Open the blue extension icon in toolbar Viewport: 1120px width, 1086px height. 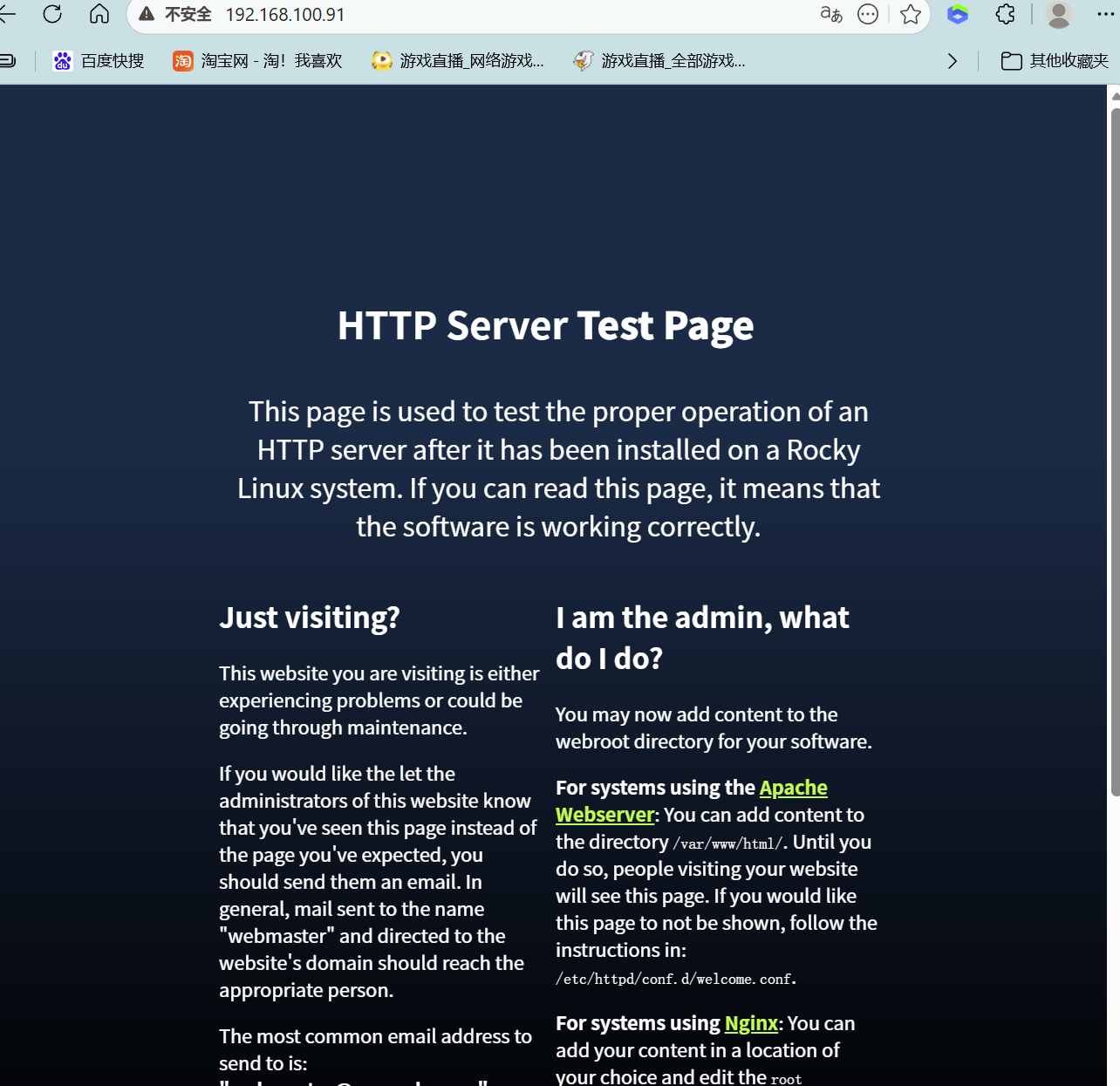tap(958, 14)
